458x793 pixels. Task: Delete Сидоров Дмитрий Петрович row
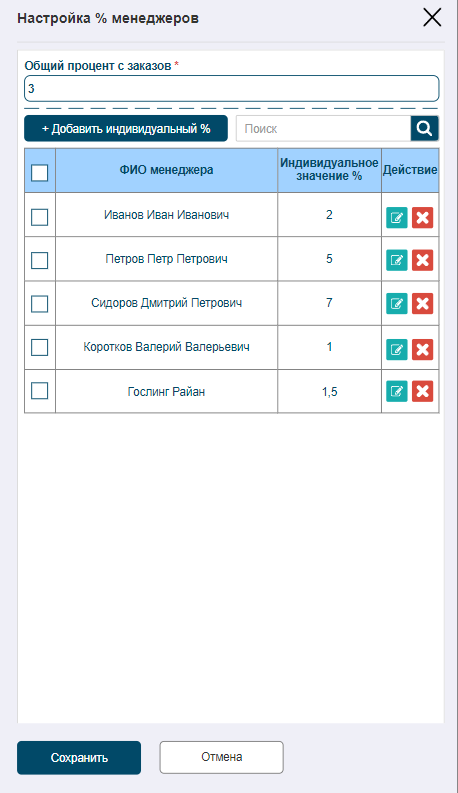[x=423, y=303]
